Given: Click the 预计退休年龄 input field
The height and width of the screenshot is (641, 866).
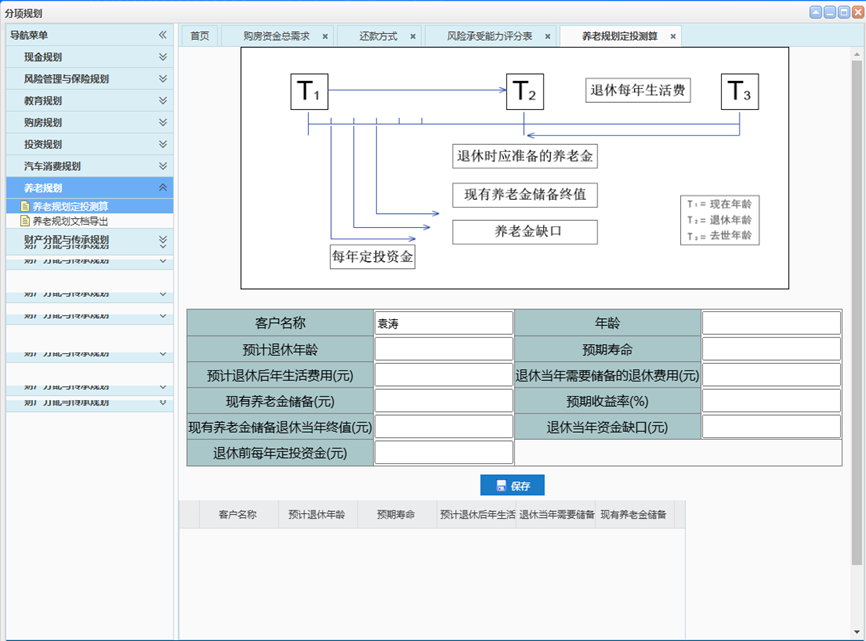Looking at the screenshot, I should (443, 349).
